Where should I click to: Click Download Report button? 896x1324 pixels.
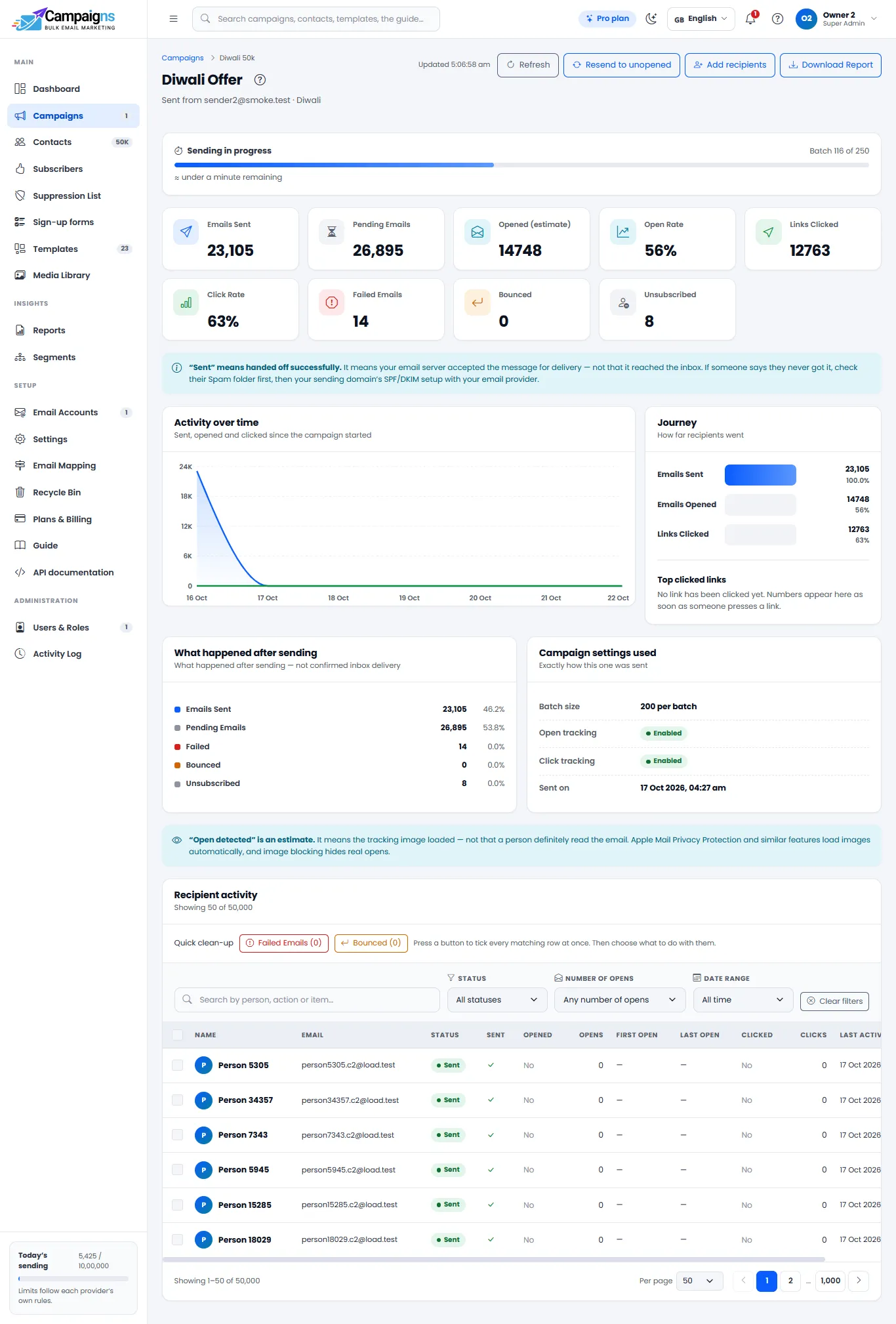point(830,65)
